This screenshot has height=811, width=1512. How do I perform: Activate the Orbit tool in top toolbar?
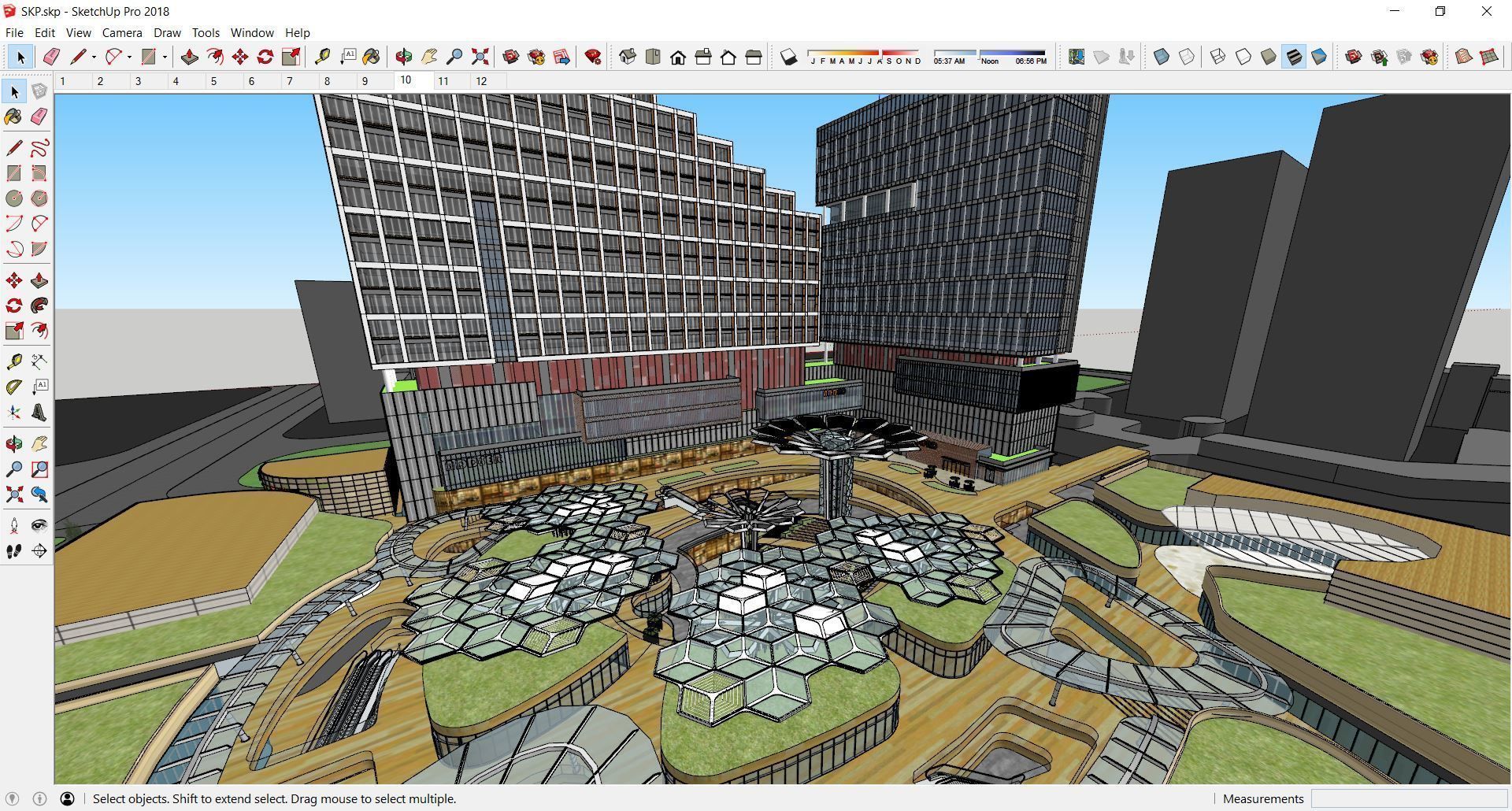click(x=404, y=57)
